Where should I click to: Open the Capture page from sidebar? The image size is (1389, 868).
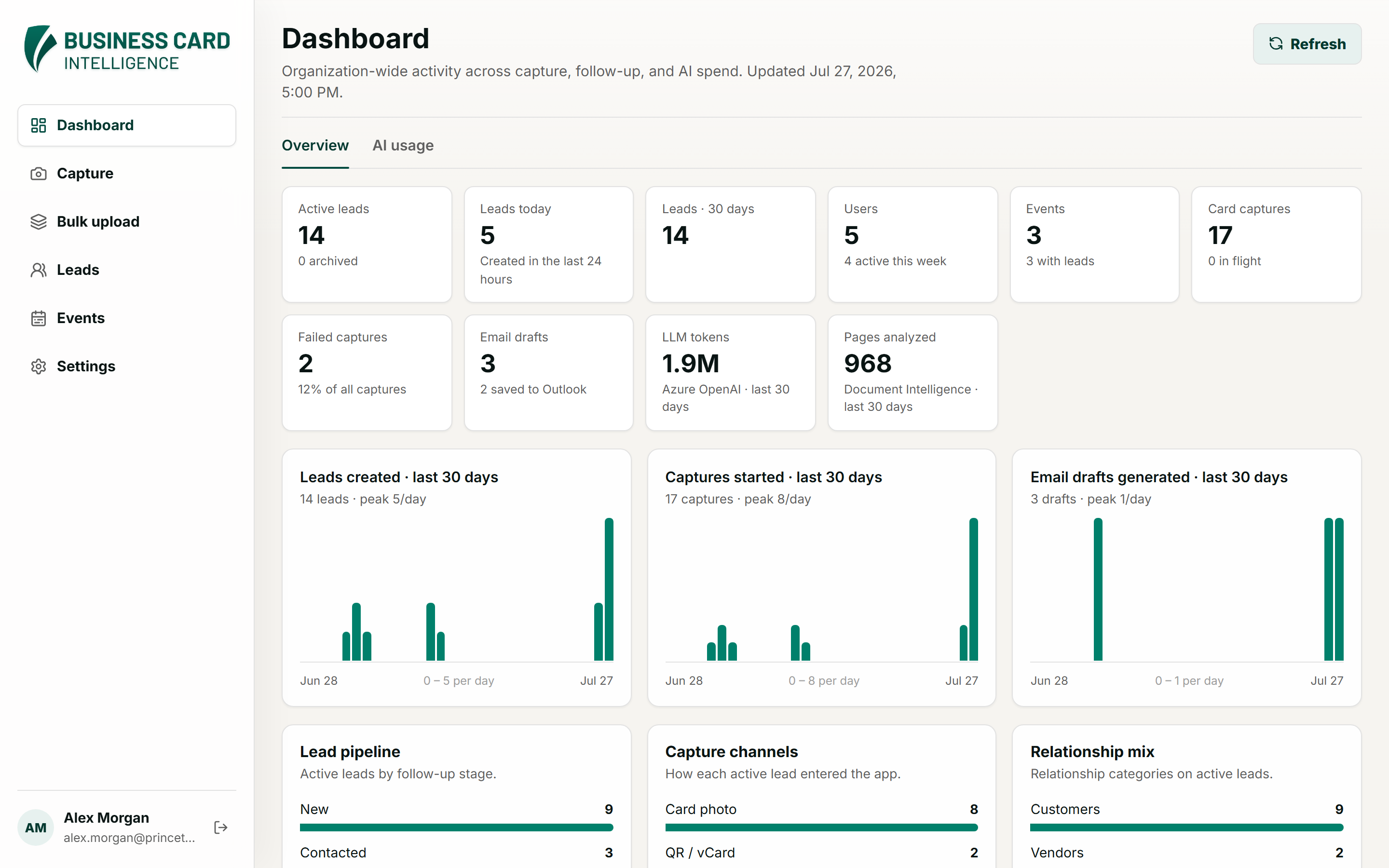127,174
